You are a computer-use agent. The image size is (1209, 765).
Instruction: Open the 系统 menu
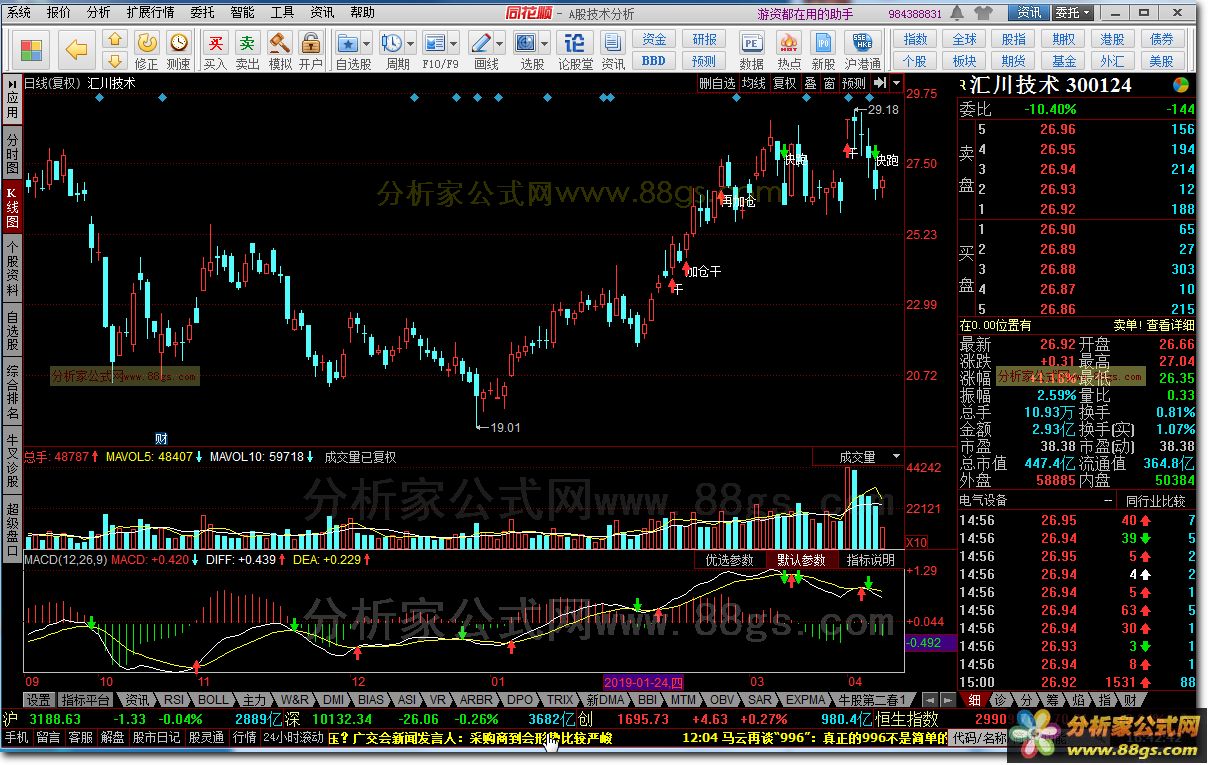click(x=20, y=13)
